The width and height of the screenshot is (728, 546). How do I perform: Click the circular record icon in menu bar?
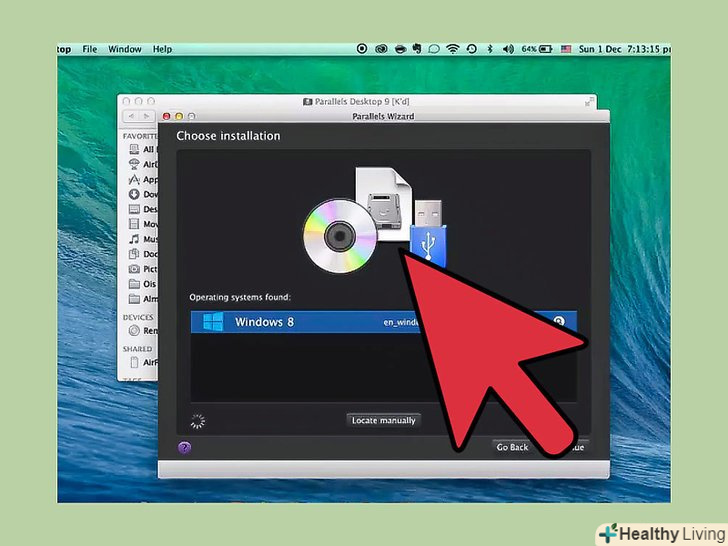coord(362,49)
